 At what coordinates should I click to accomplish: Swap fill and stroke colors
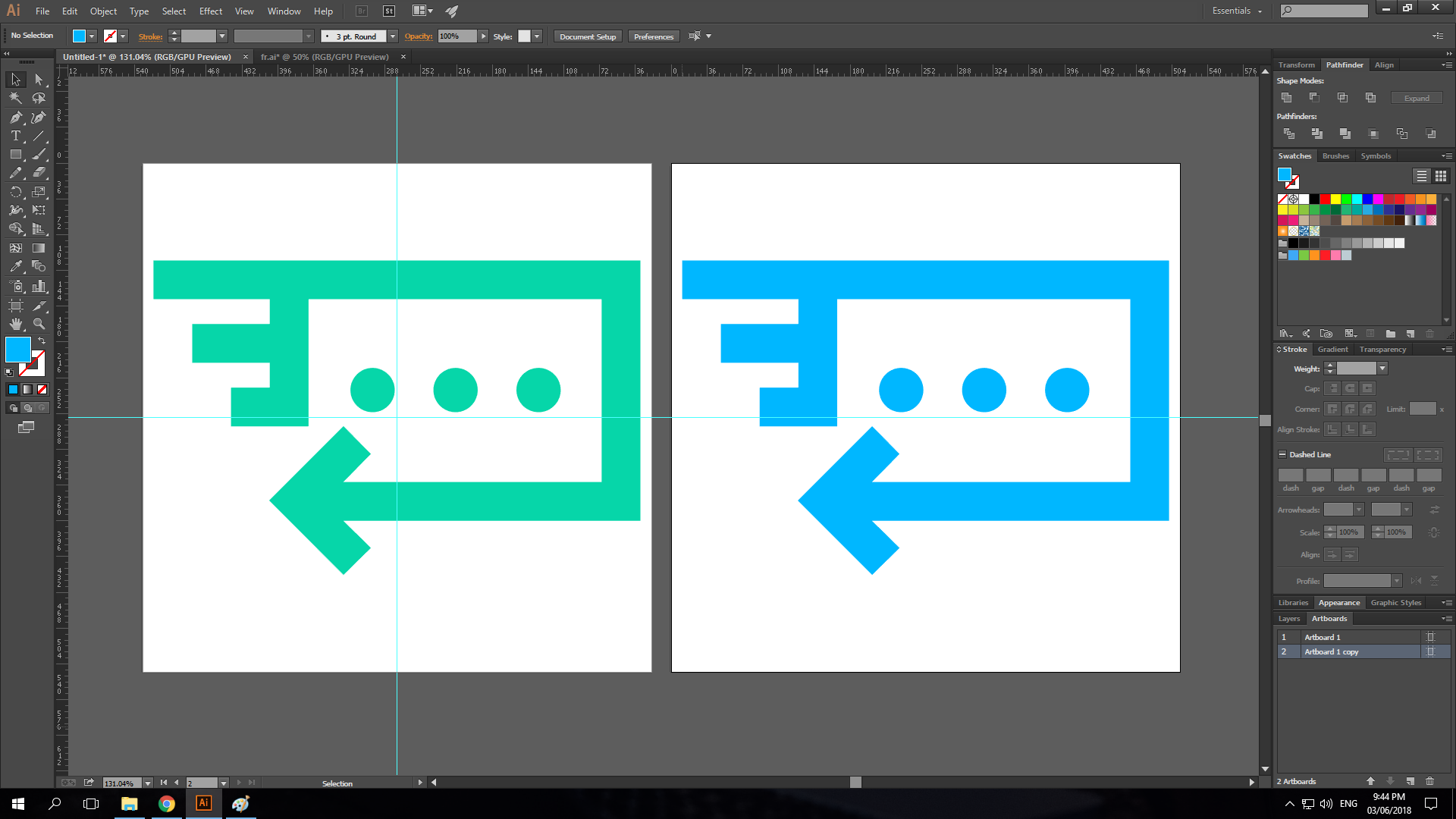click(42, 341)
